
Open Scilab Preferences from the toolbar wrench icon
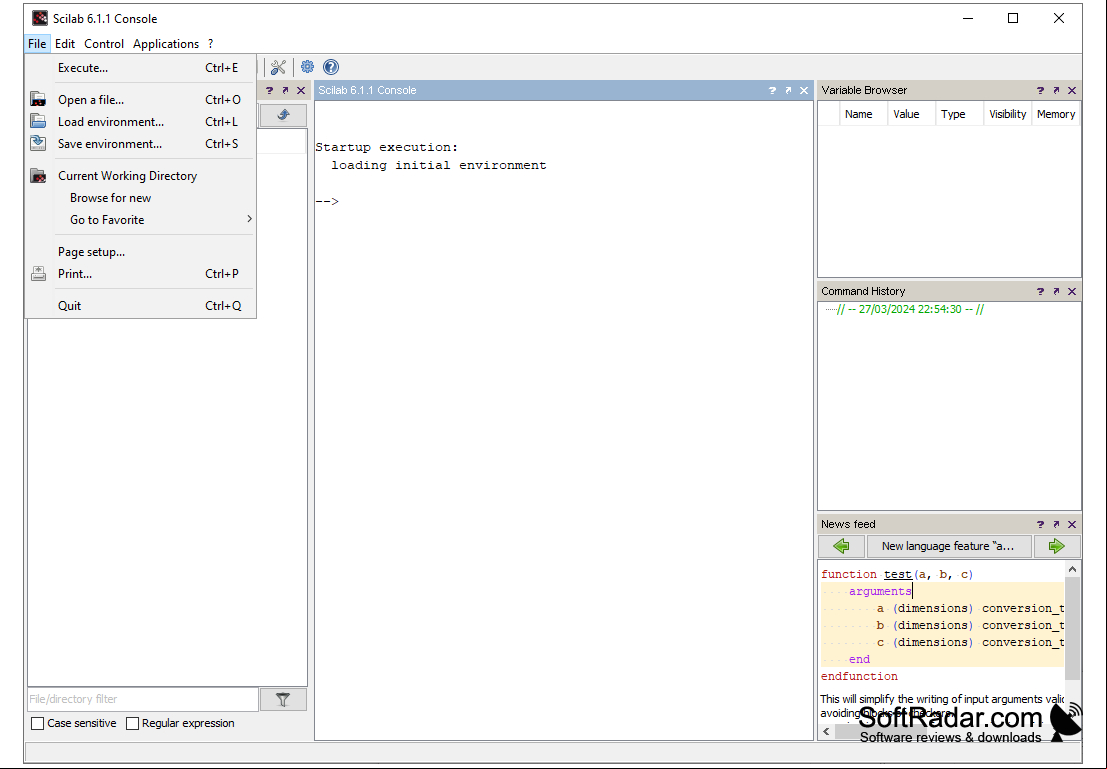(x=278, y=67)
